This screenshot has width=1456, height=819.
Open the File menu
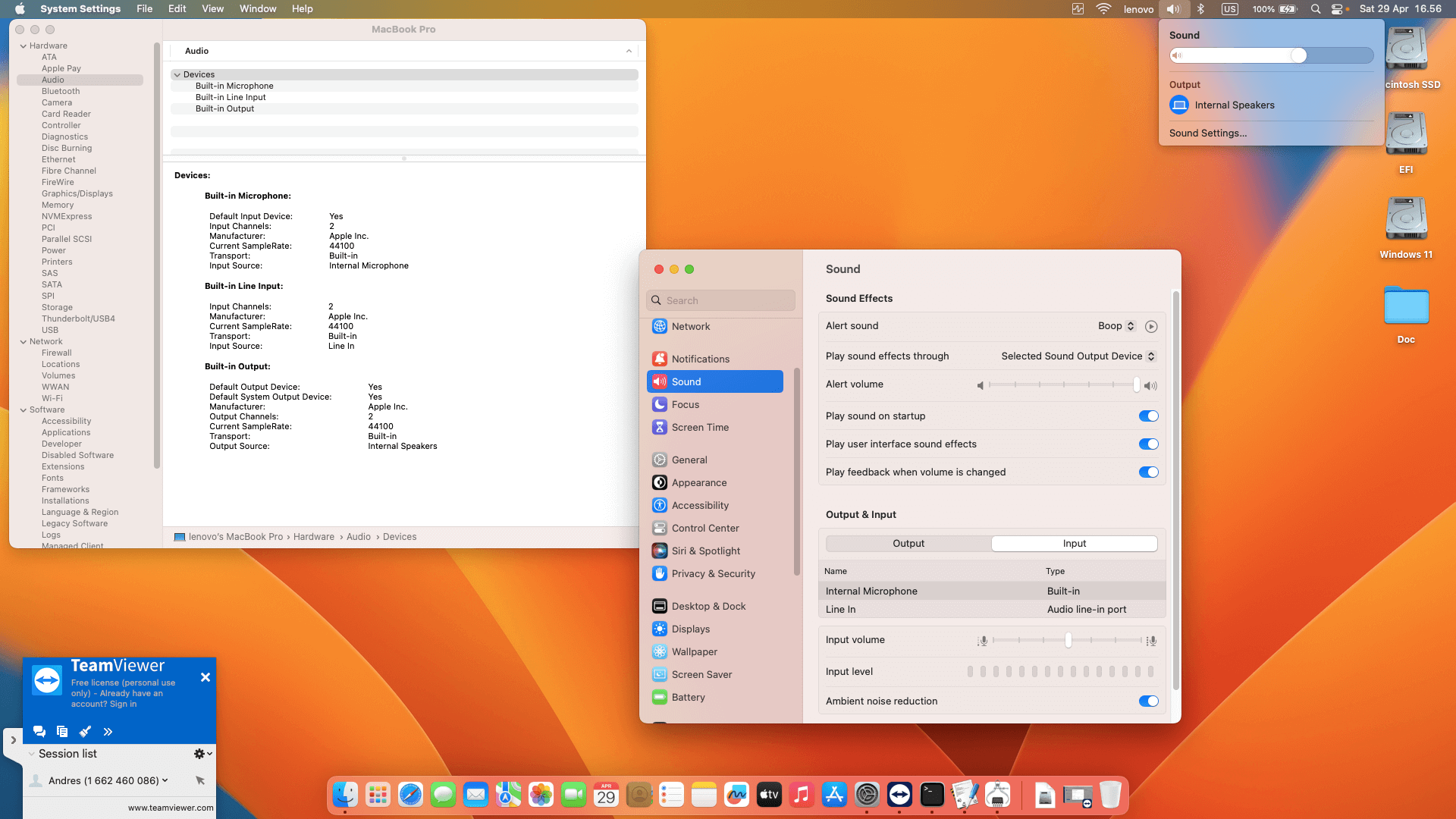144,9
